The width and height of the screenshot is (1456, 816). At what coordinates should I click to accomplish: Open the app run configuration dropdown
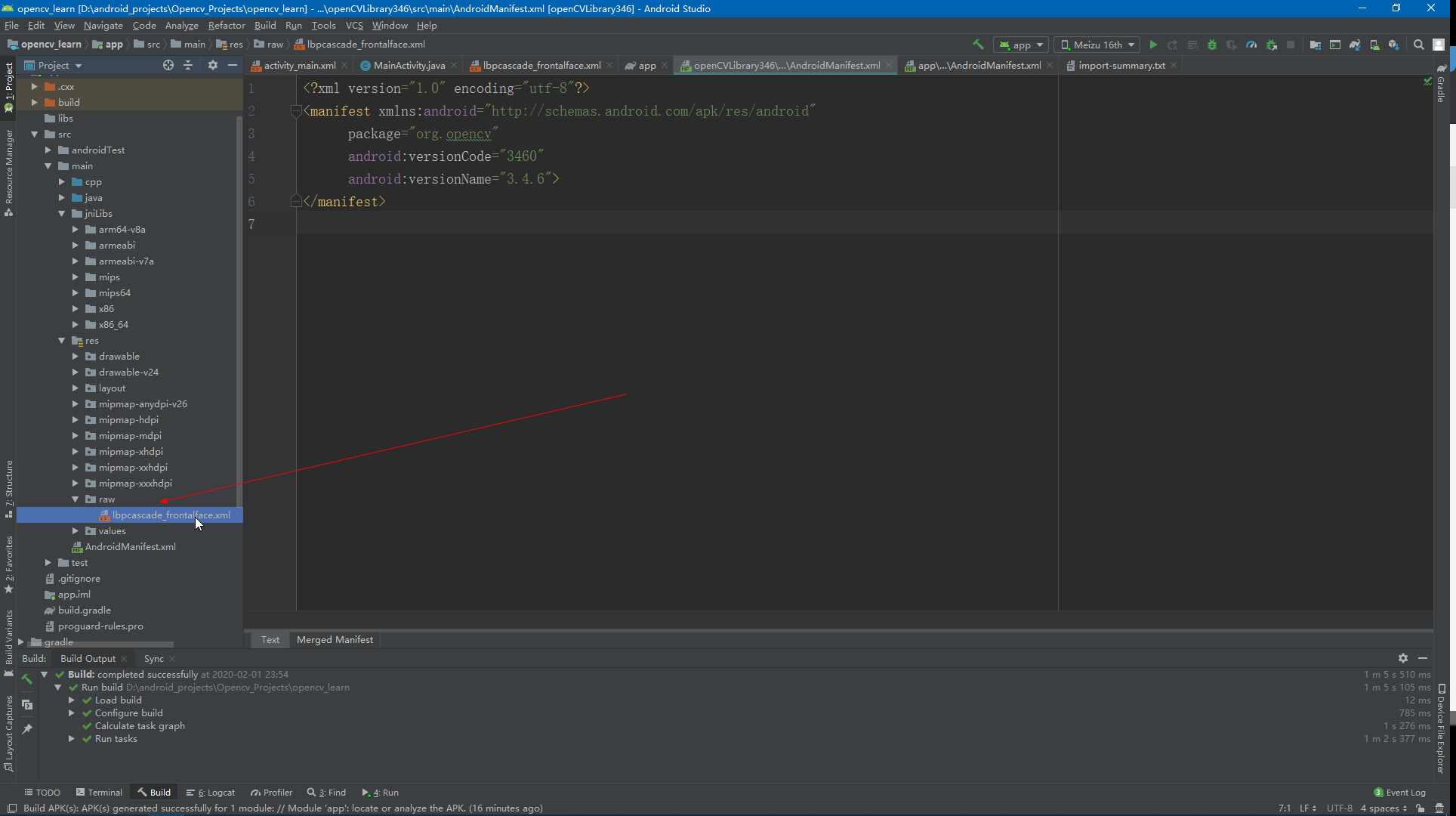point(1021,45)
